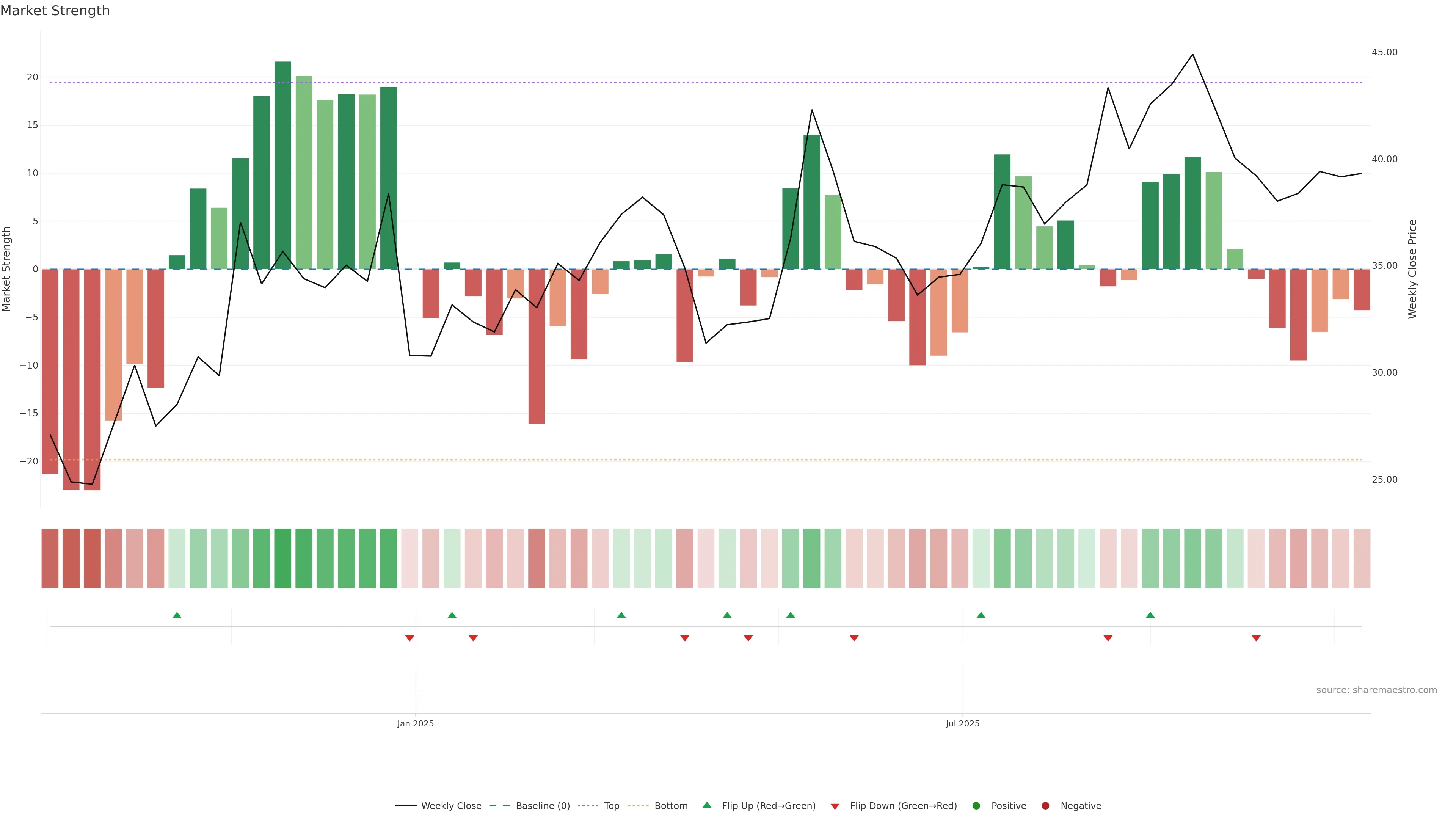
Task: Click the Jan 2025 axis label
Action: point(416,723)
